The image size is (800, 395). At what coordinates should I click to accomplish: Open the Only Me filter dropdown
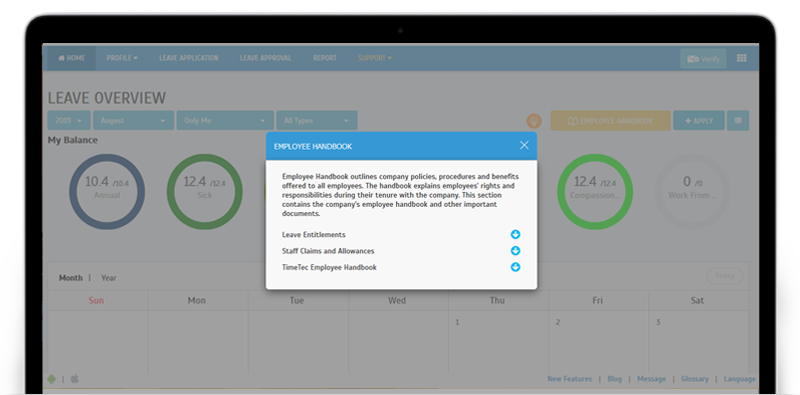pos(224,120)
